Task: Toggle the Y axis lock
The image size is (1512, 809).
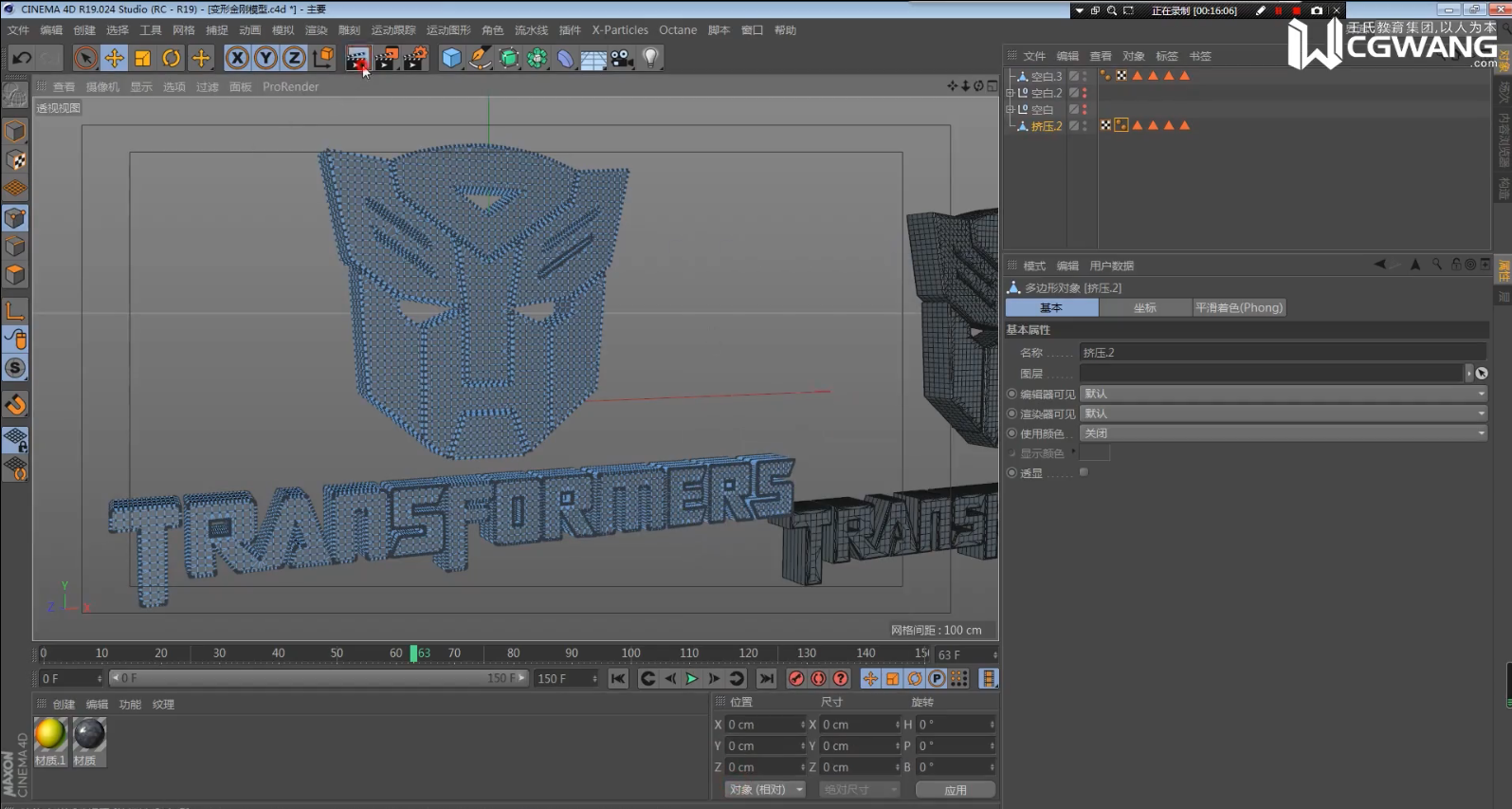Action: click(266, 58)
